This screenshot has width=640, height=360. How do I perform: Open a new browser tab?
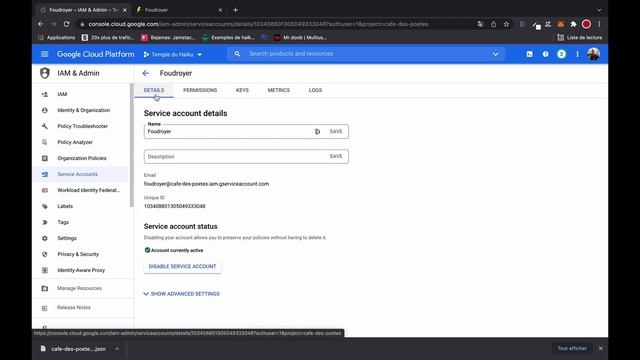click(x=236, y=10)
